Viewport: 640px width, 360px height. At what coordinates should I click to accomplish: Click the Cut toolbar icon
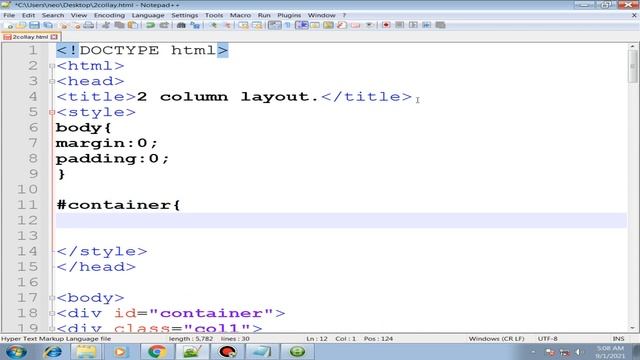[105, 25]
